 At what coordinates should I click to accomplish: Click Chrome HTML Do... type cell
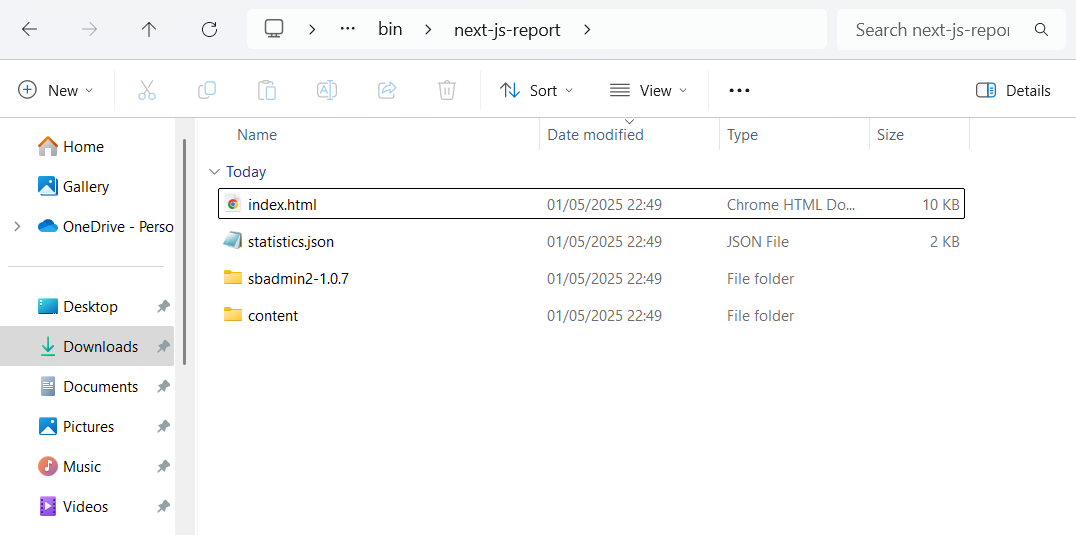point(791,204)
